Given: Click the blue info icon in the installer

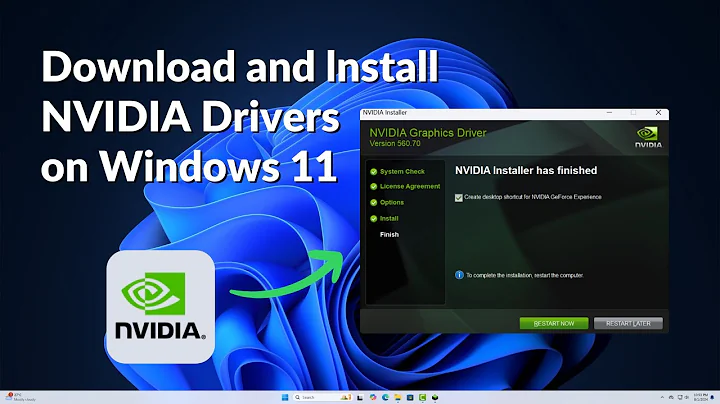Looking at the screenshot, I should click(x=459, y=275).
